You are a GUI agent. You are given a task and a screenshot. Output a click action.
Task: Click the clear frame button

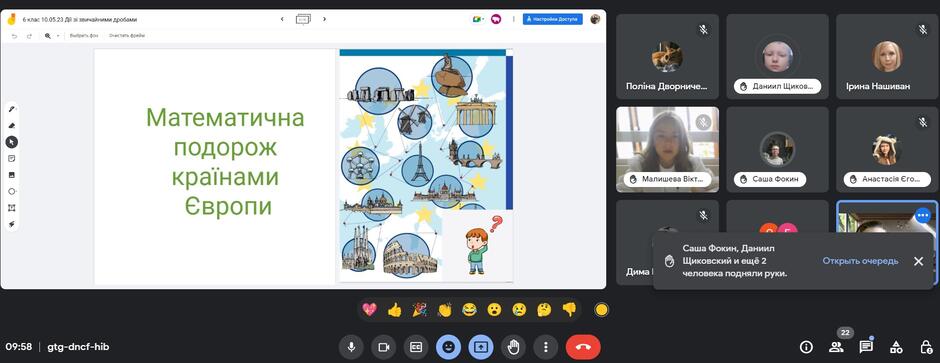[126, 36]
